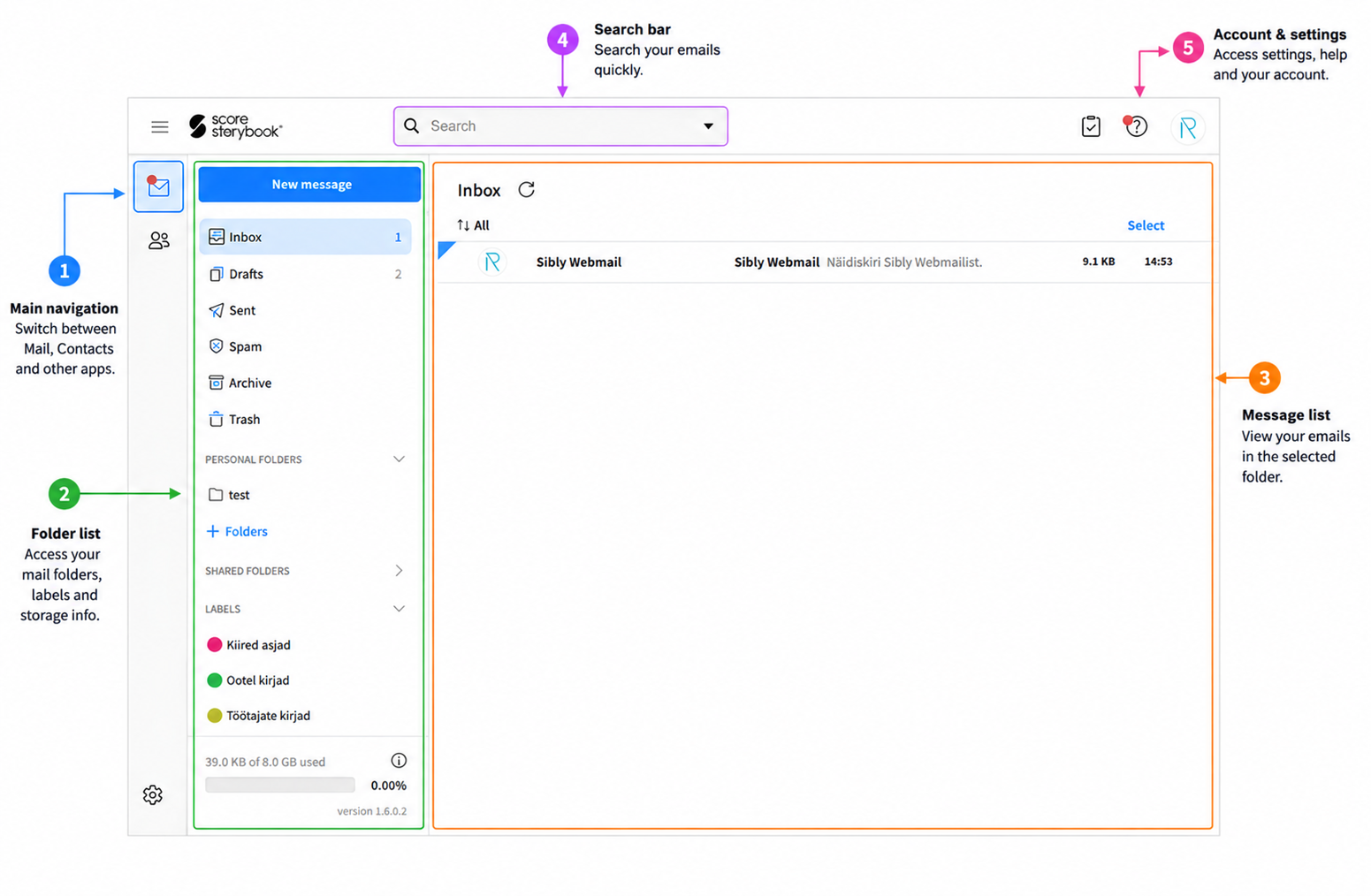Open the Trash folder
This screenshot has height=896, width=1371.
(305, 419)
